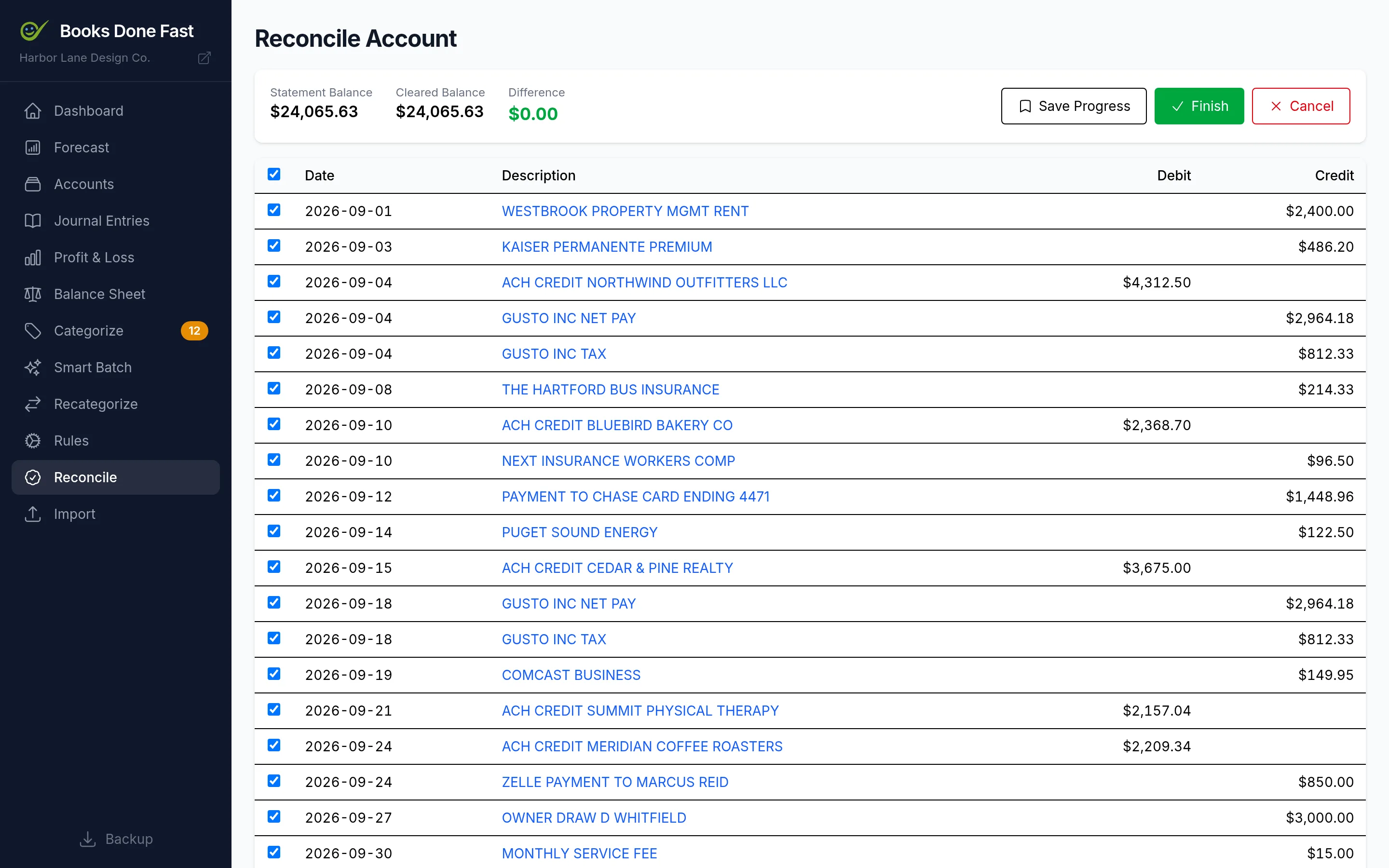Screen dimensions: 1389x868
Task: Open the Balance Sheet report
Action: [x=115, y=294]
